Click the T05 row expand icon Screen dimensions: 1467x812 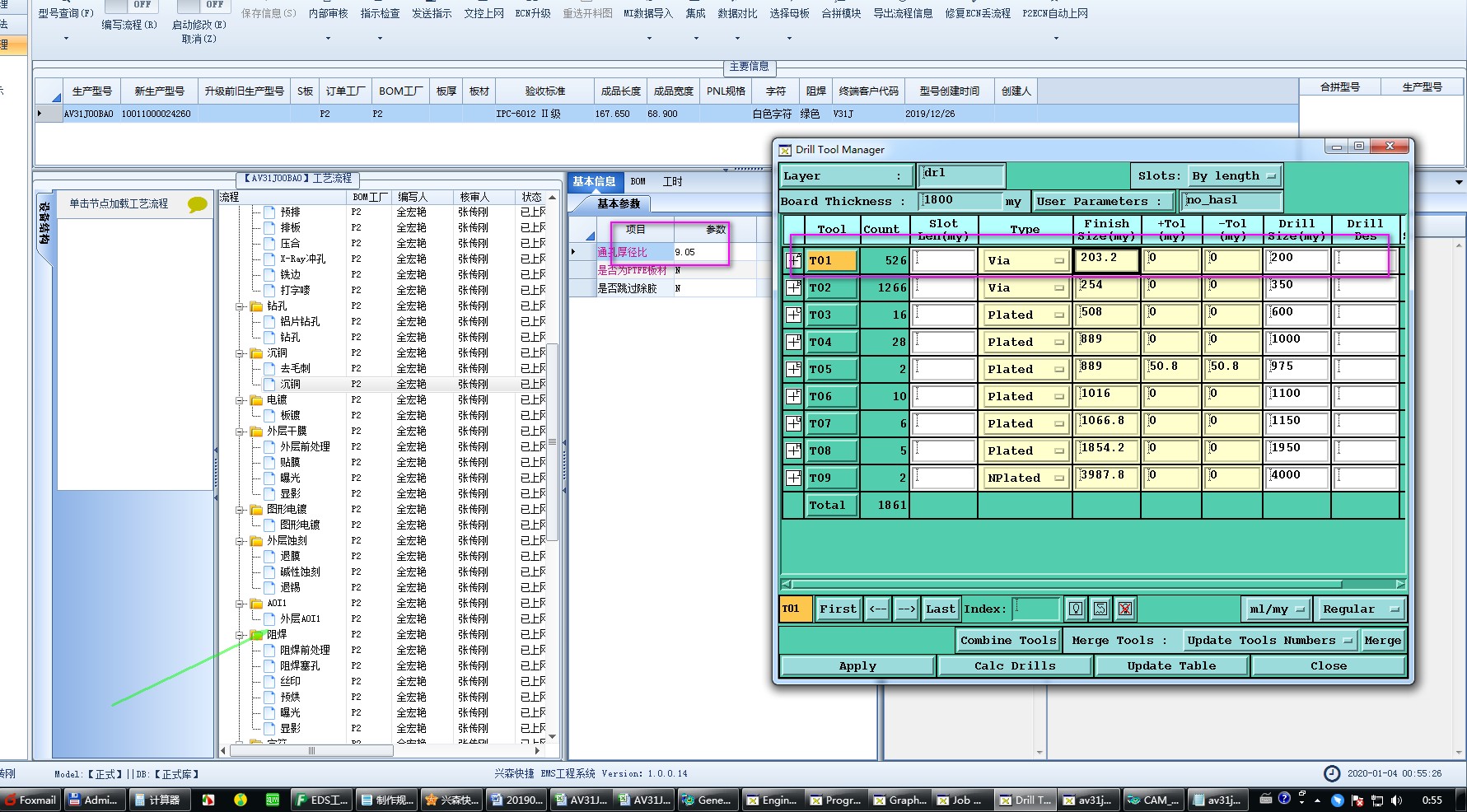click(793, 369)
